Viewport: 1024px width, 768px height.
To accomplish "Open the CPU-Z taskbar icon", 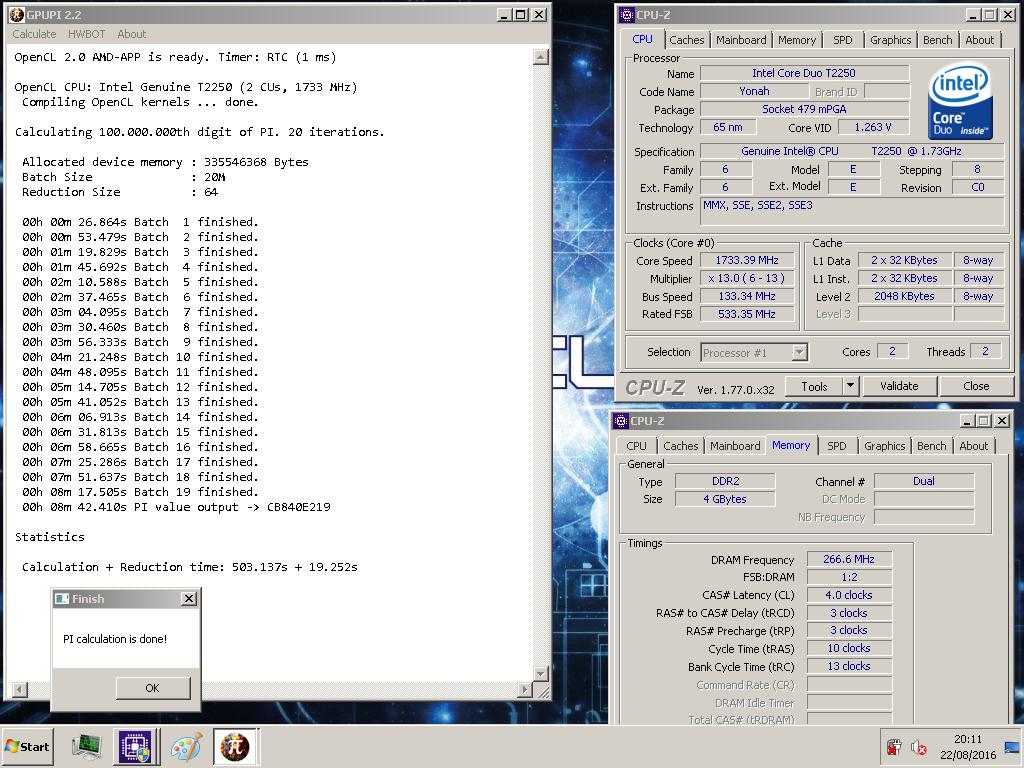I will tap(135, 746).
